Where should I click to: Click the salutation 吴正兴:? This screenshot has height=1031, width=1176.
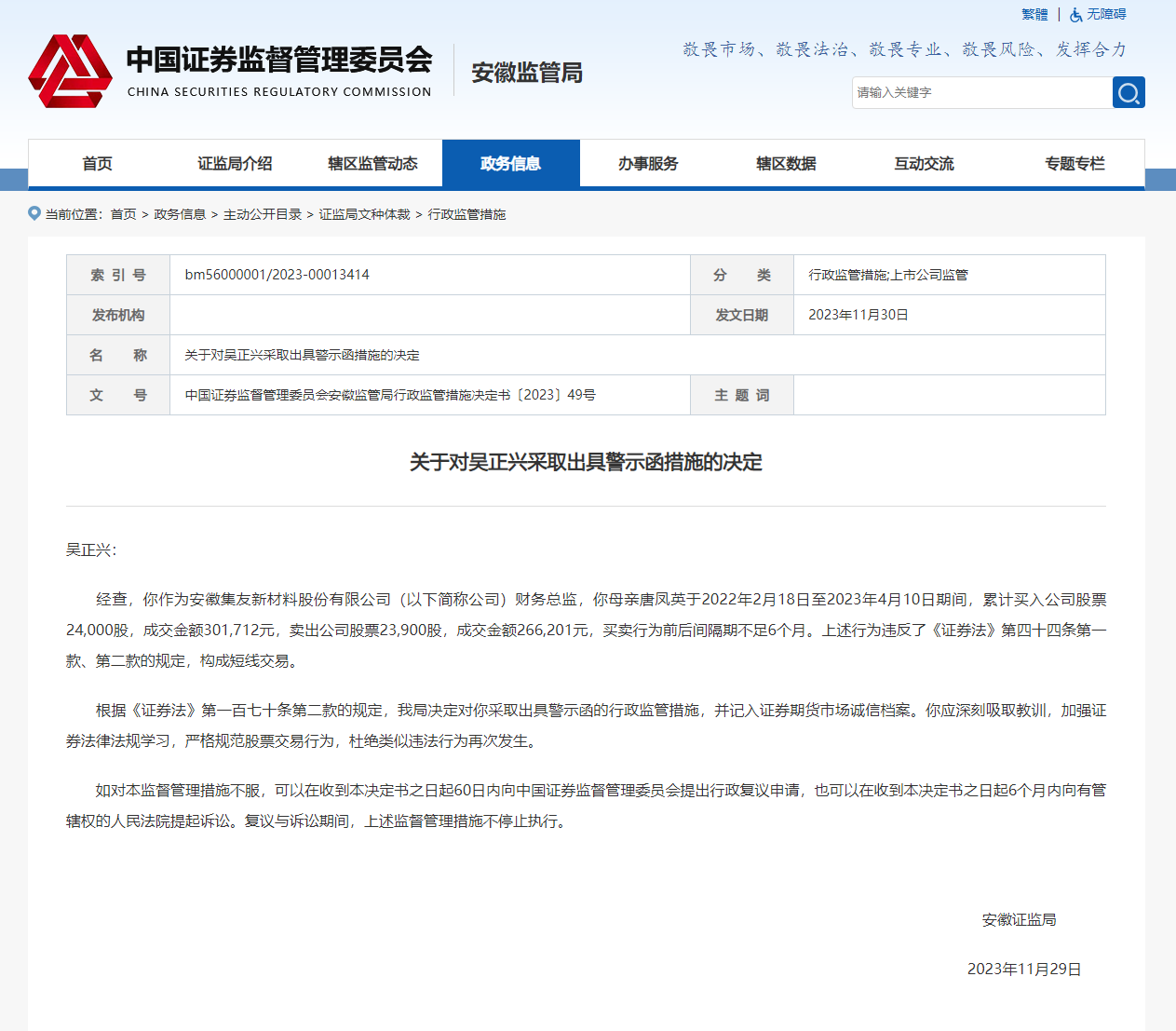click(91, 549)
